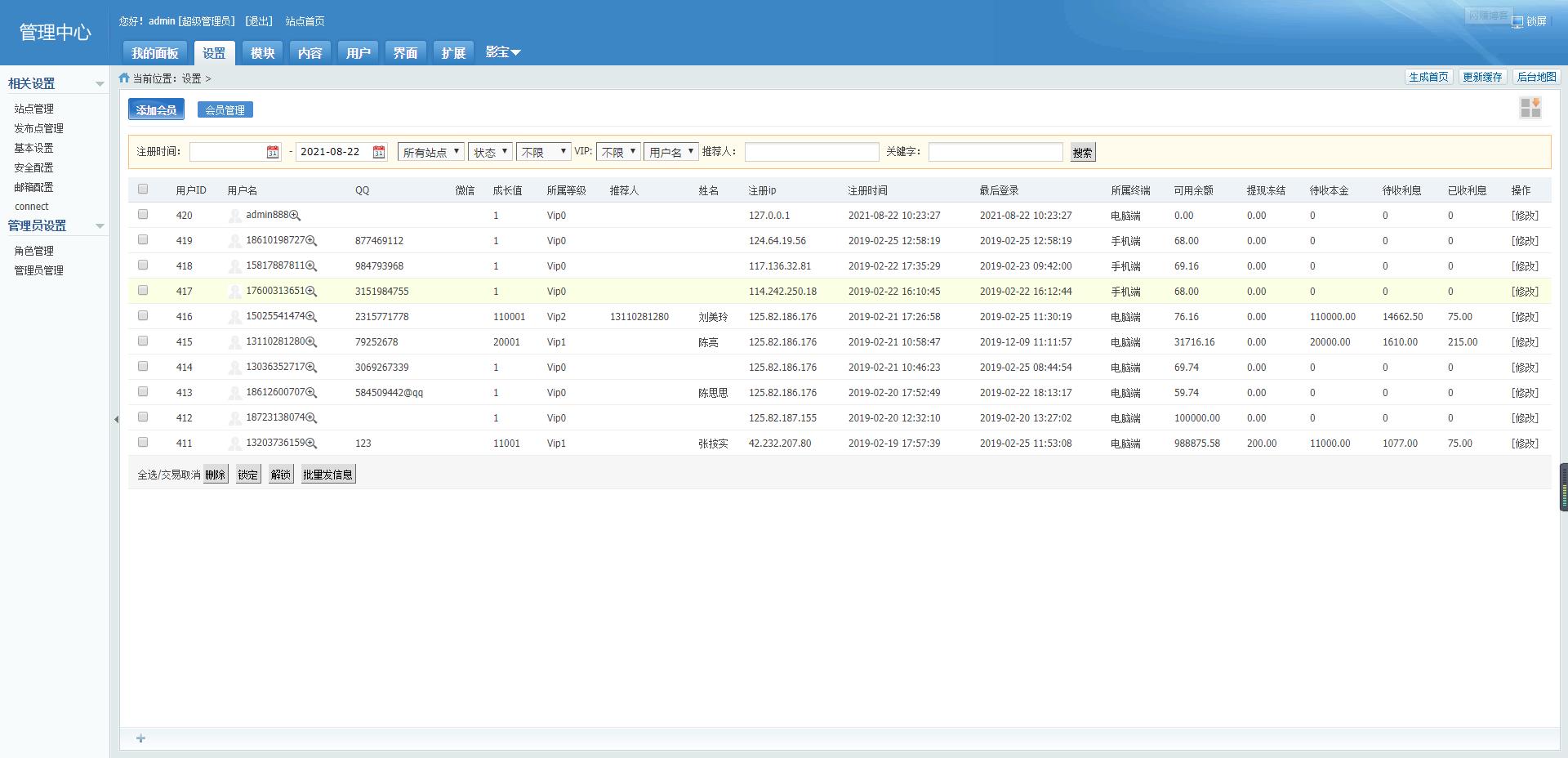Check the box for user ID 413
The image size is (1568, 758).
pos(143,391)
